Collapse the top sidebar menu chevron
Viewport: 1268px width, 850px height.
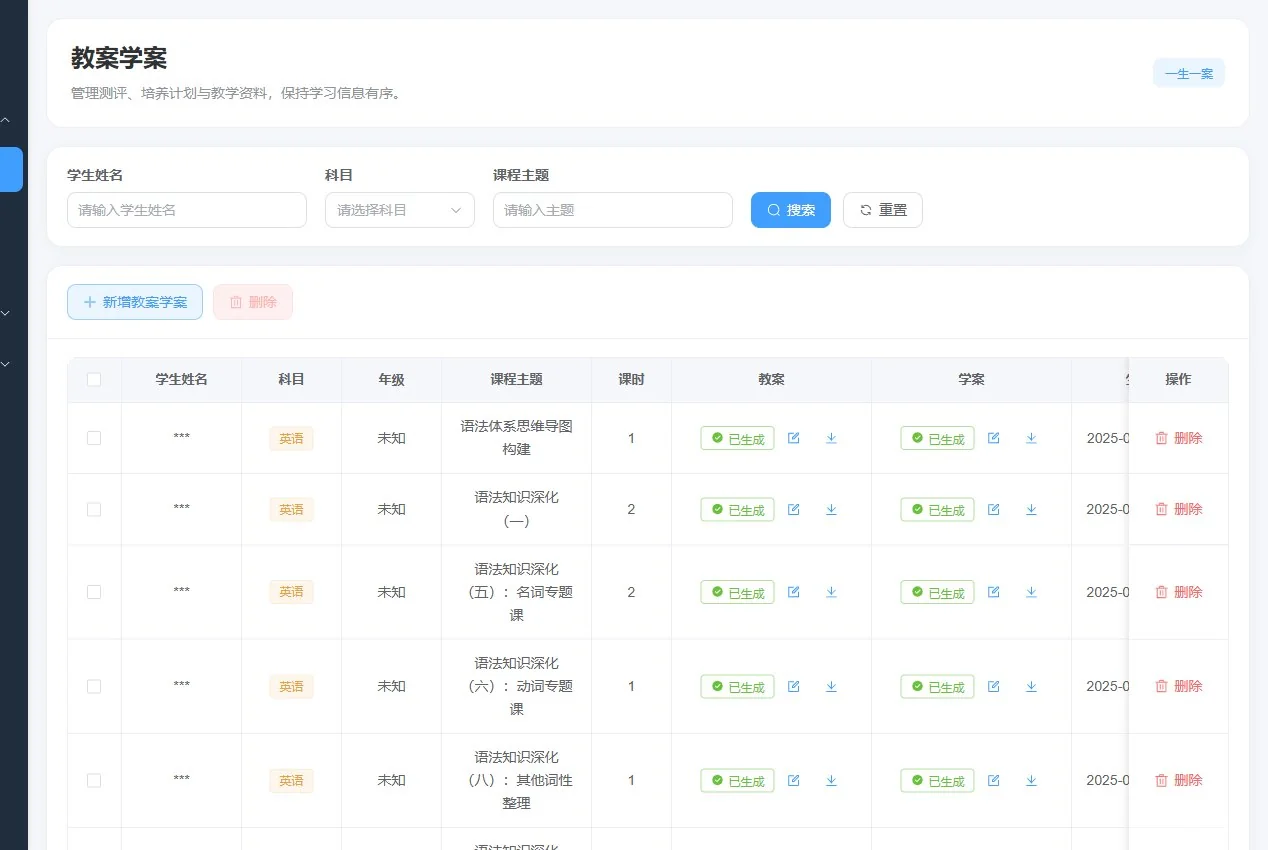[5, 120]
